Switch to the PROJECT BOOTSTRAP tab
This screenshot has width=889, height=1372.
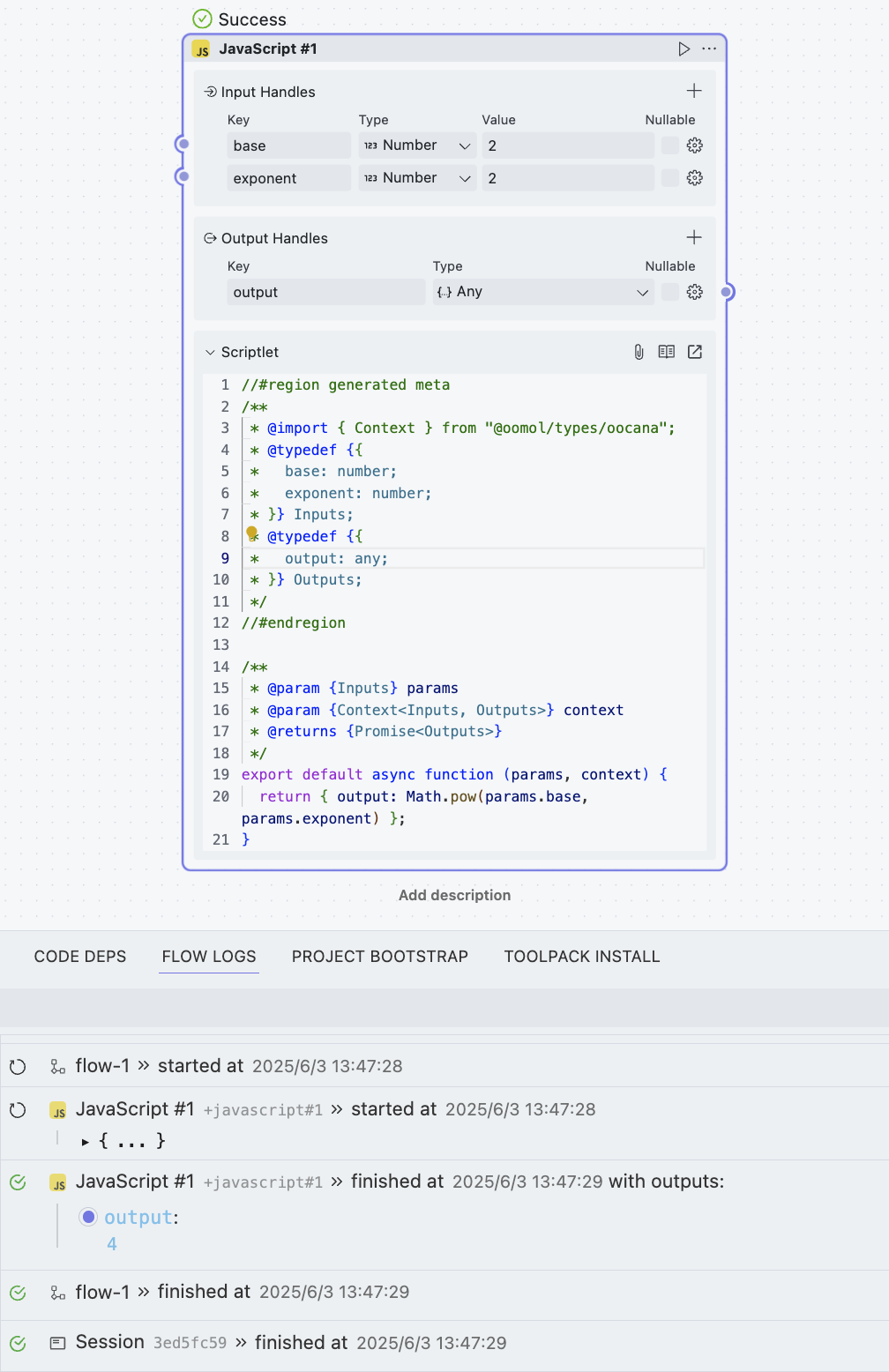[380, 957]
